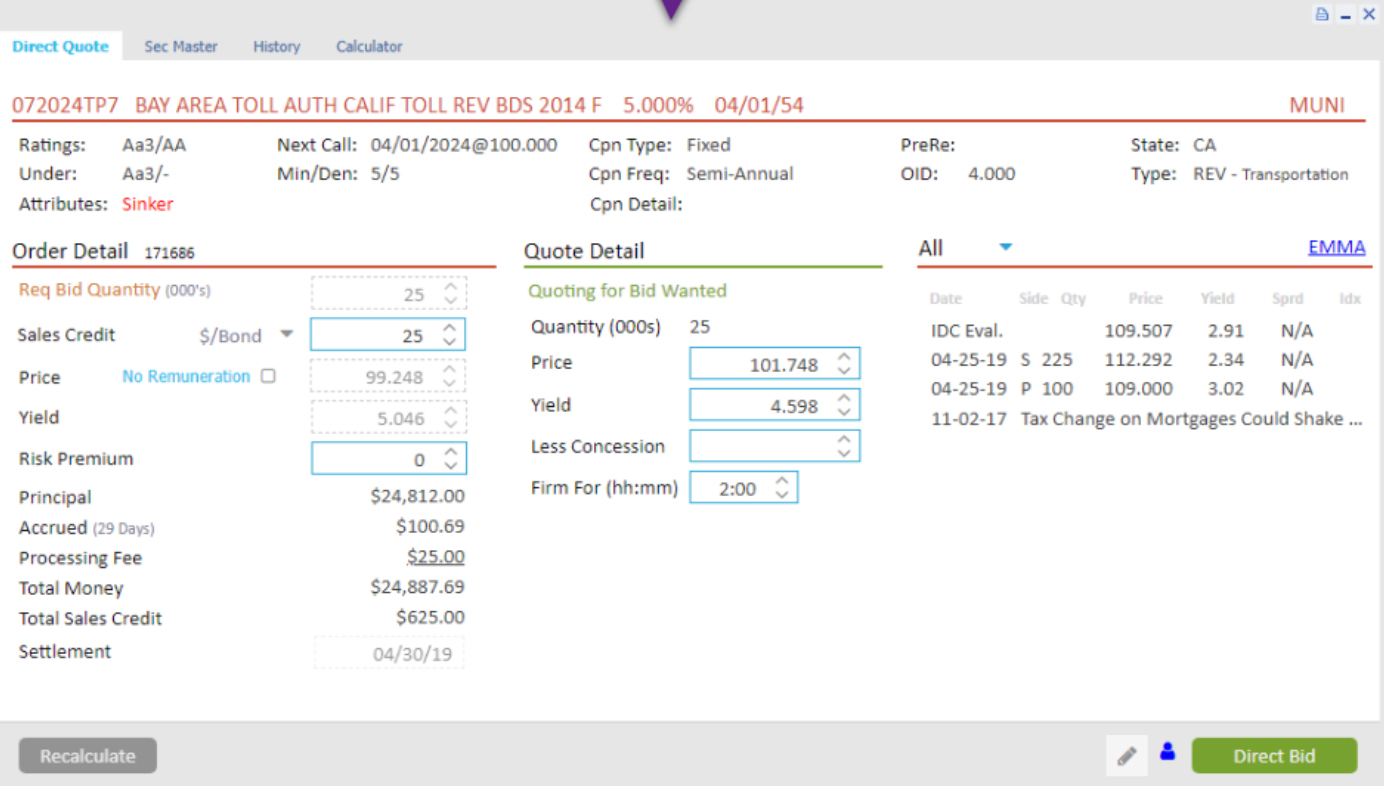Click the Principal $24,812.00 value
This screenshot has width=1384, height=786.
click(417, 496)
